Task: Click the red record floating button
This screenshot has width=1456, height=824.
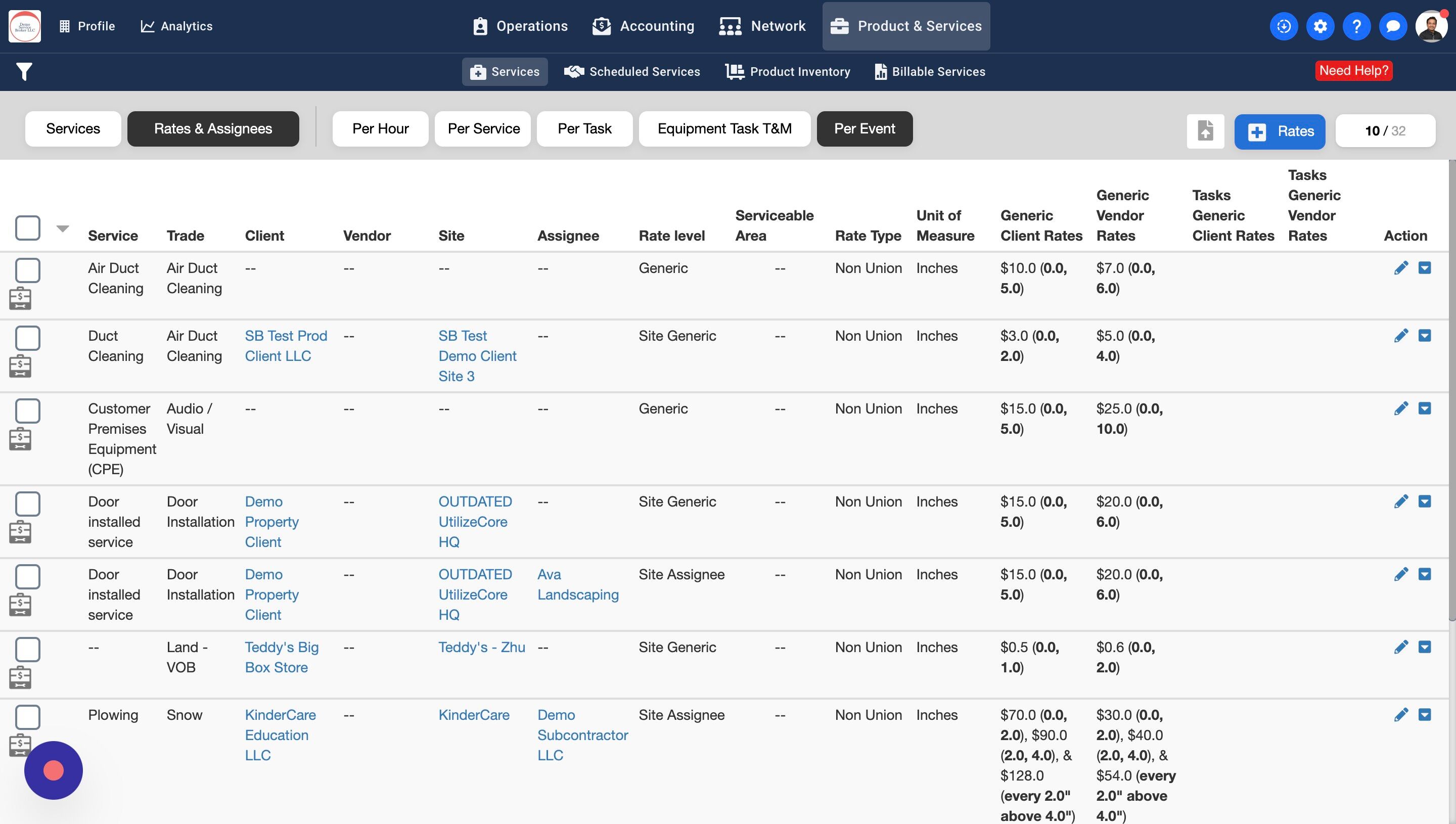Action: (x=54, y=770)
